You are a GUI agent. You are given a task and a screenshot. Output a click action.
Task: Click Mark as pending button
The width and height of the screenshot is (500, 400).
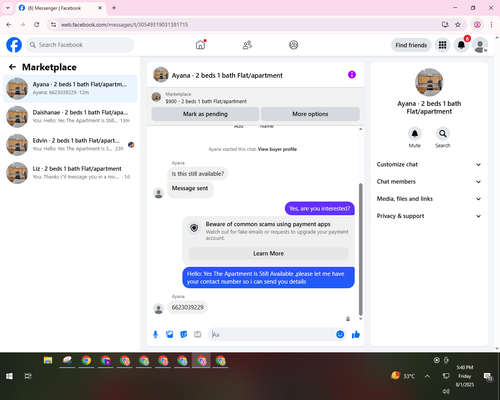[205, 114]
